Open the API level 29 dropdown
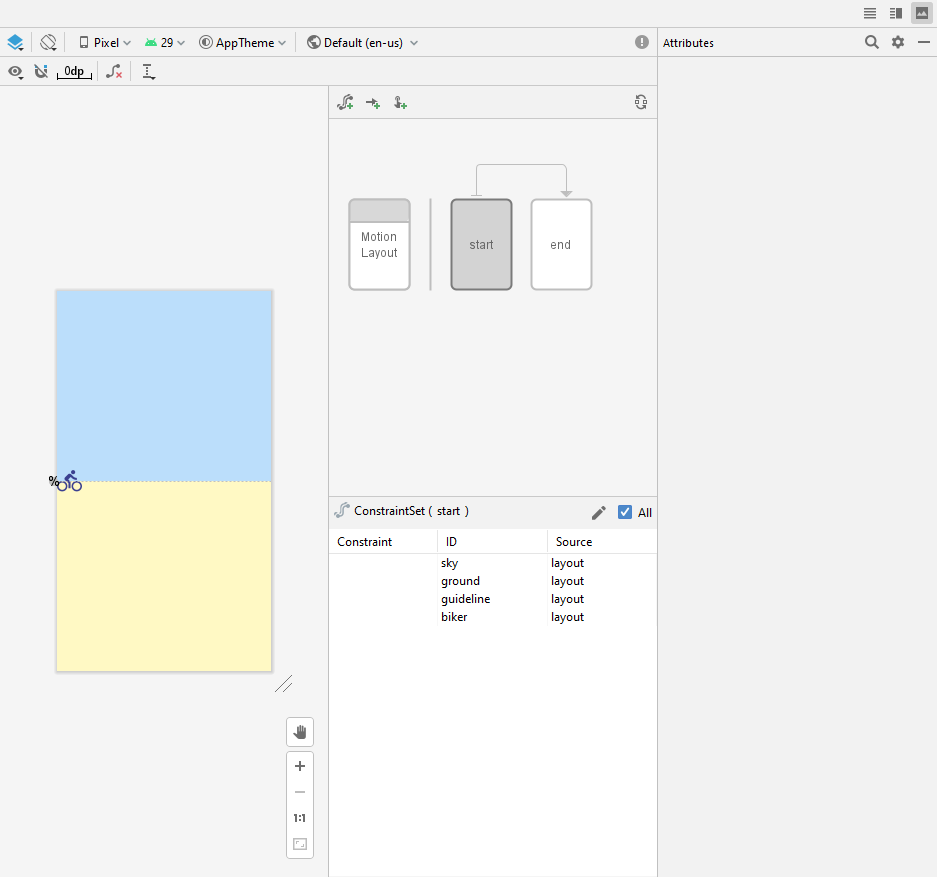 (165, 43)
